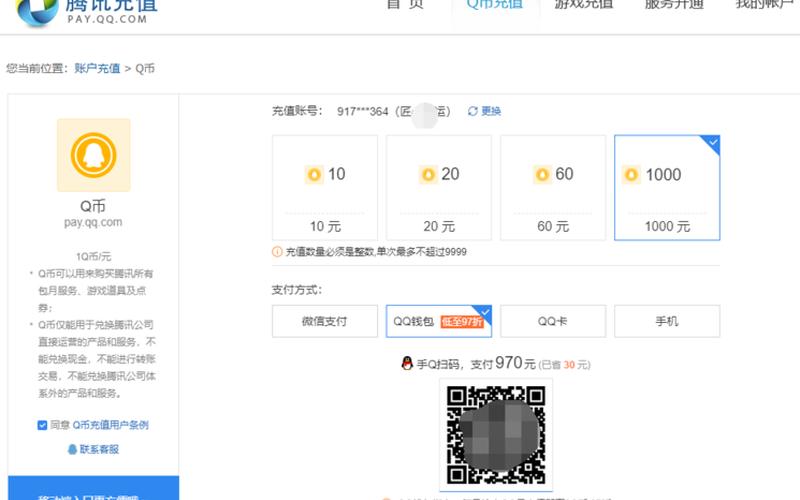Open the Q币充值用户条例 link

click(110, 425)
